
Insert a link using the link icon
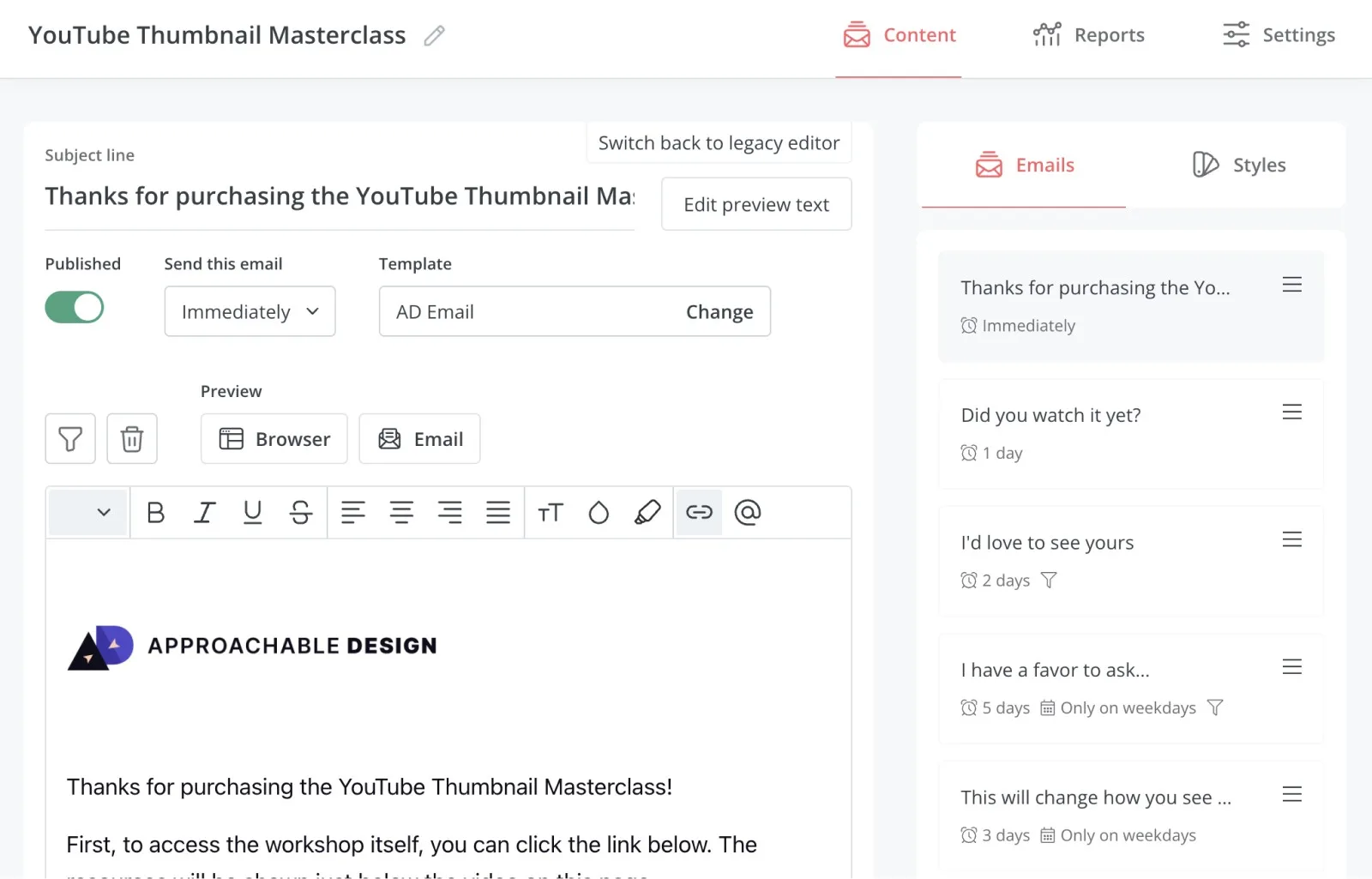coord(699,513)
